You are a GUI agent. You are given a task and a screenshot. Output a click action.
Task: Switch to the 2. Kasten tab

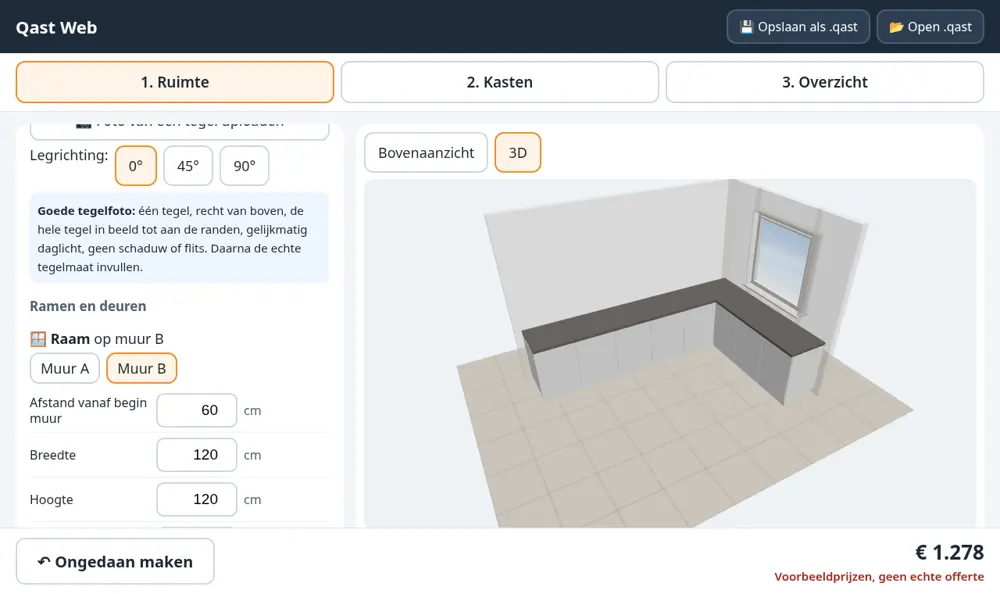click(x=499, y=82)
